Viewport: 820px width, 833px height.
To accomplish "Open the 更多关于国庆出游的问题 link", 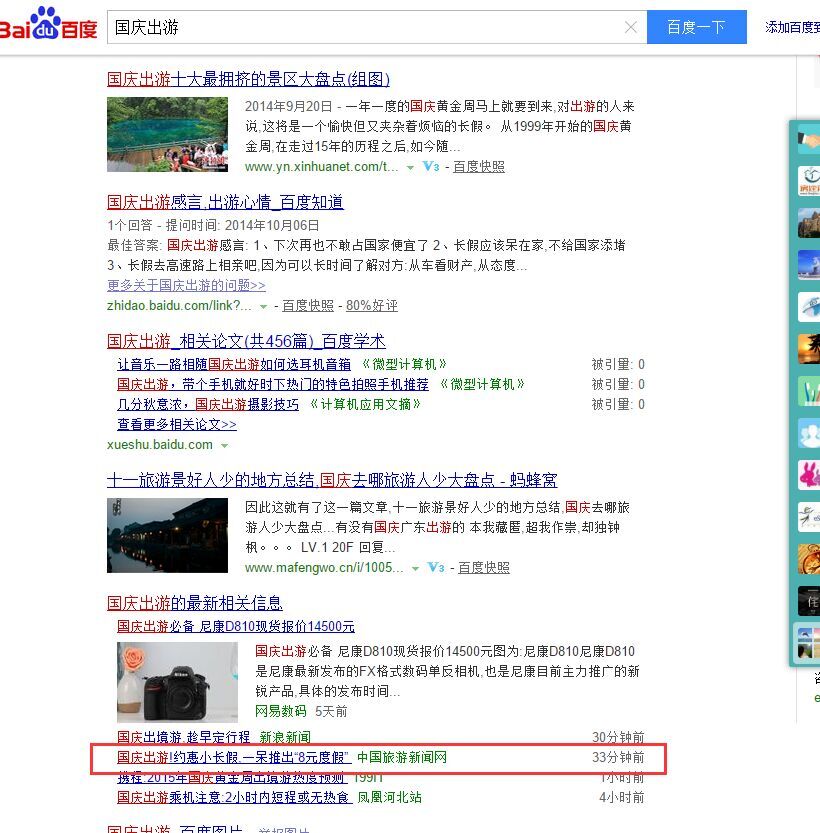I will click(x=186, y=285).
